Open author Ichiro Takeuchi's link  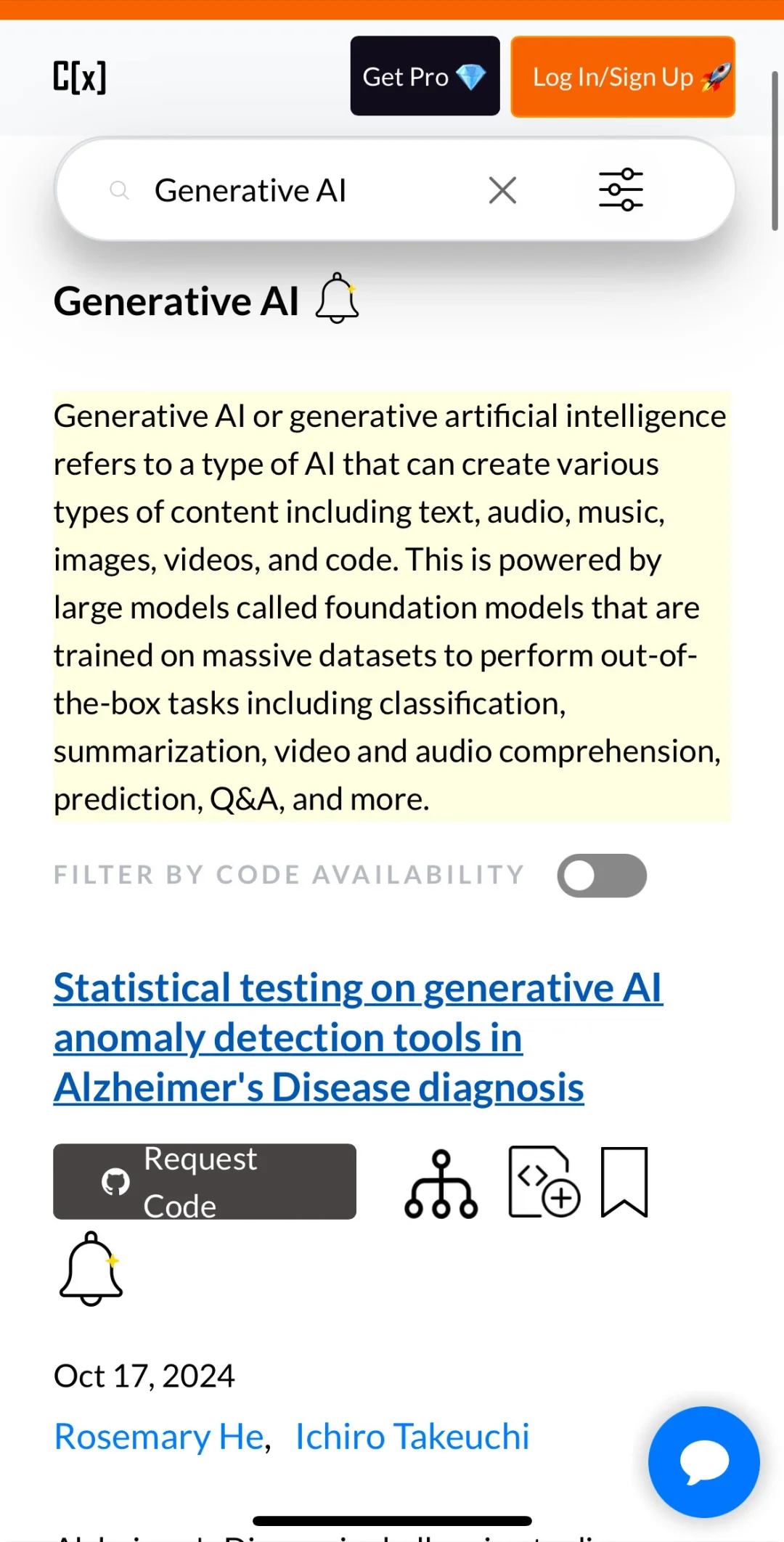(x=412, y=1436)
